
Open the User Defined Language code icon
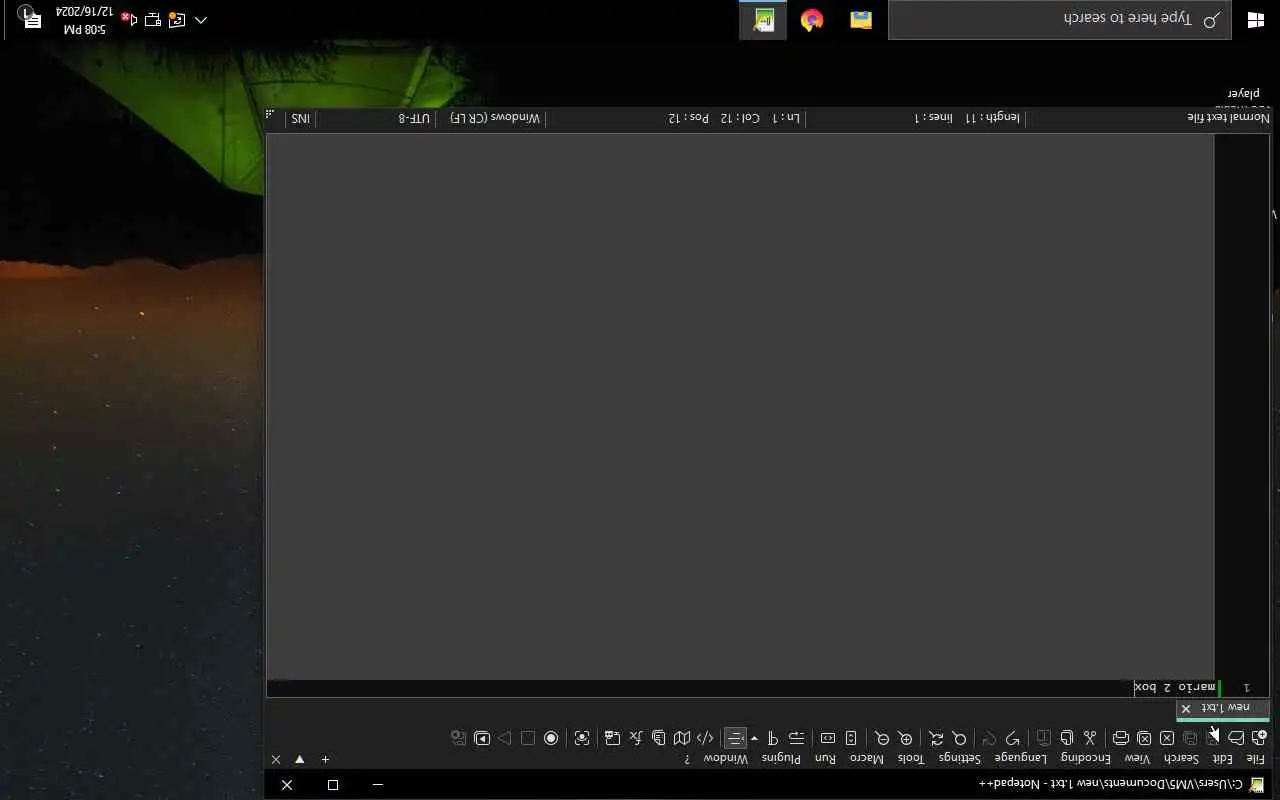click(705, 738)
